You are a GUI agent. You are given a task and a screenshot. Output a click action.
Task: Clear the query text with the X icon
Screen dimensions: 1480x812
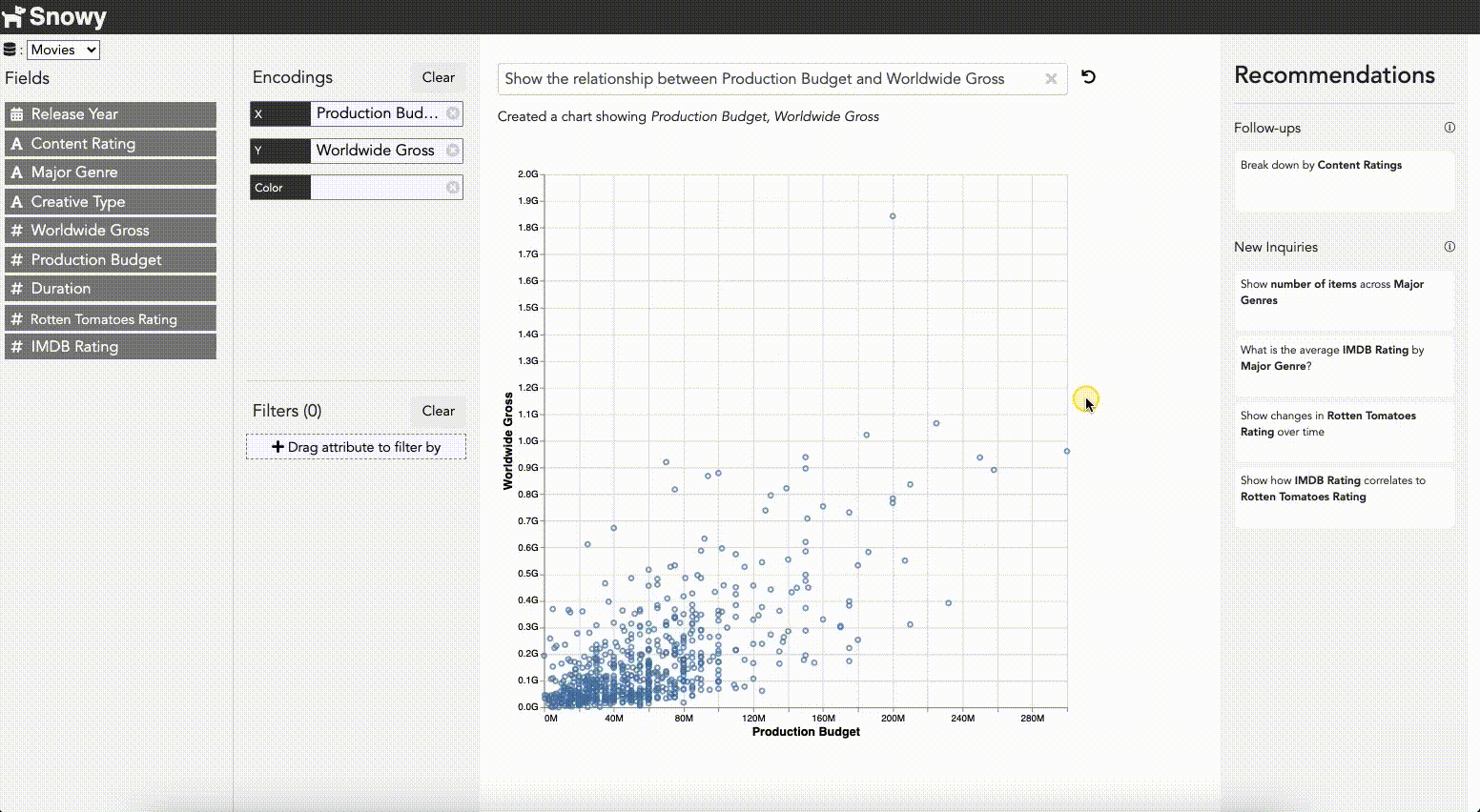coord(1051,79)
